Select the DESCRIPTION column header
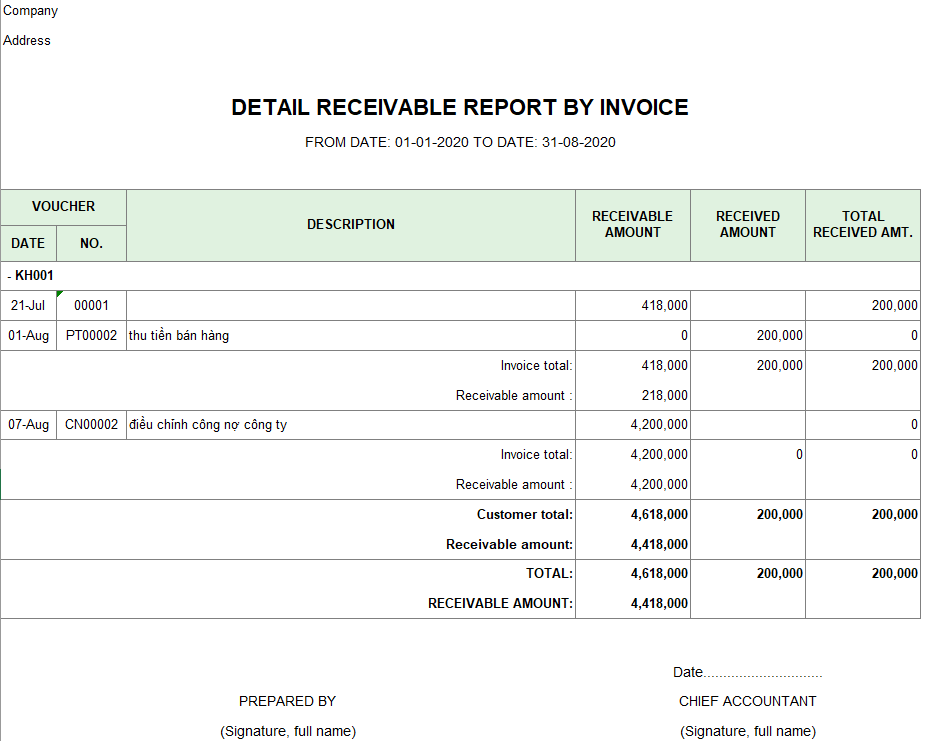This screenshot has width=937, height=741. coord(350,225)
